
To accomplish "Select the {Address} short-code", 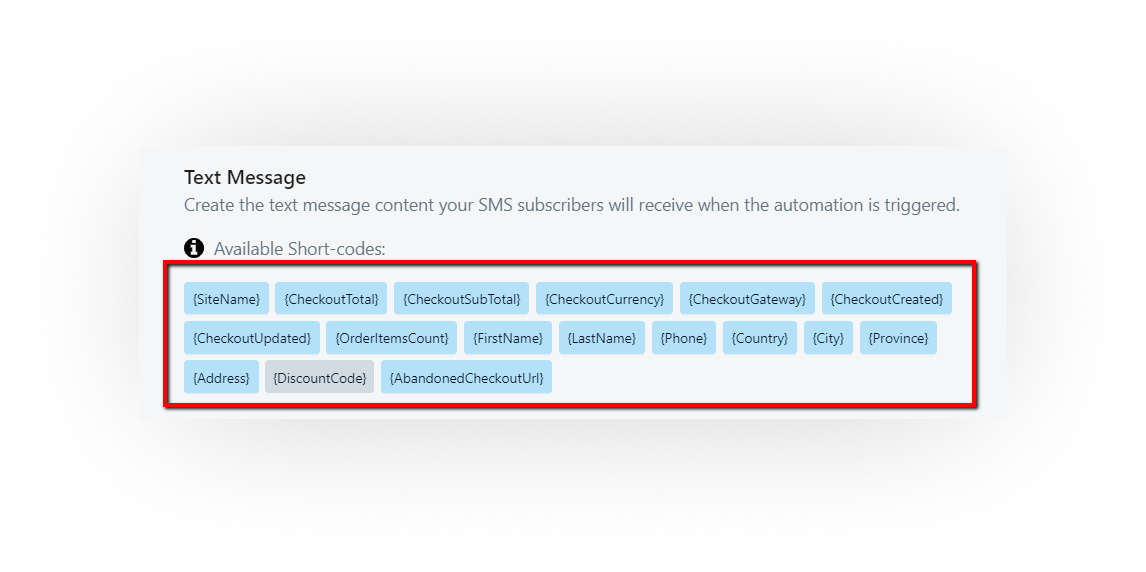I will coord(221,377).
